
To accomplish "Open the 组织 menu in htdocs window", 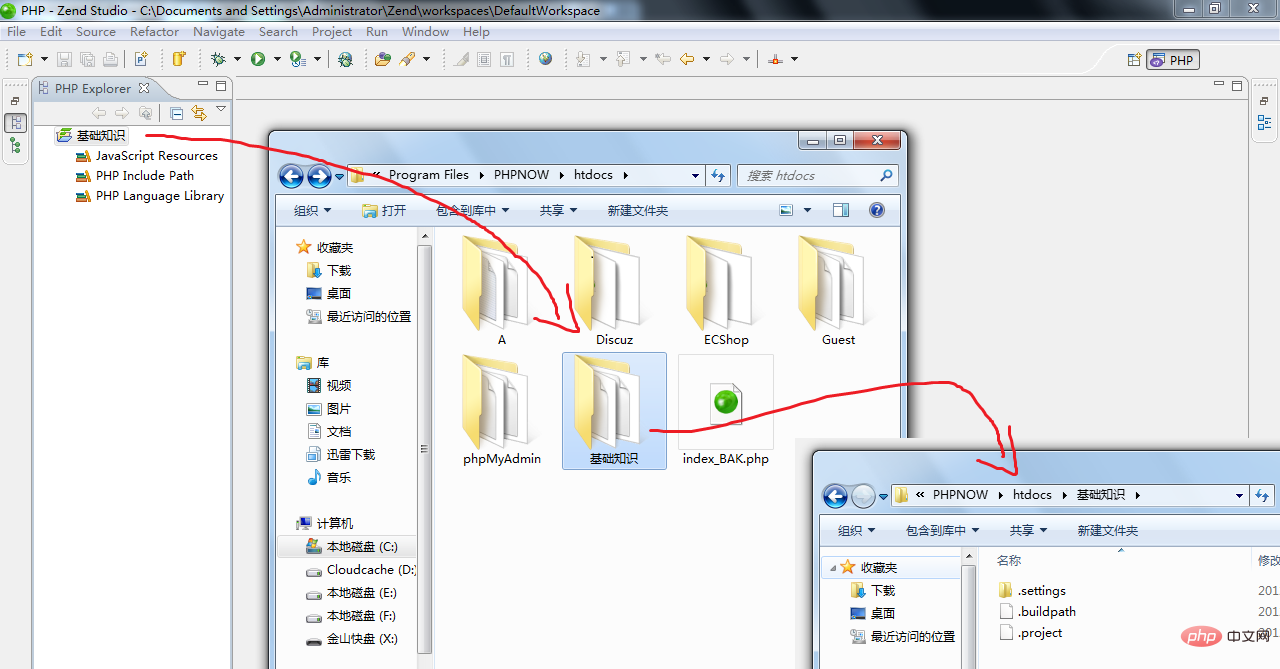I will [x=312, y=210].
